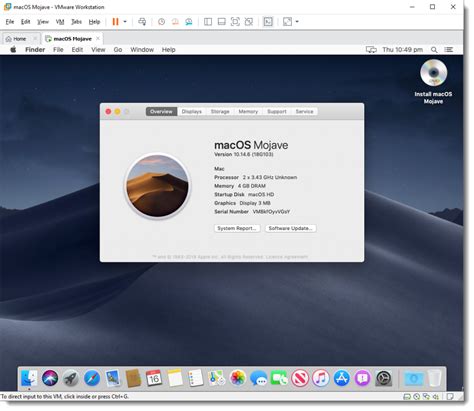The image size is (474, 411).
Task: Open VMware View menu
Action: point(43,22)
